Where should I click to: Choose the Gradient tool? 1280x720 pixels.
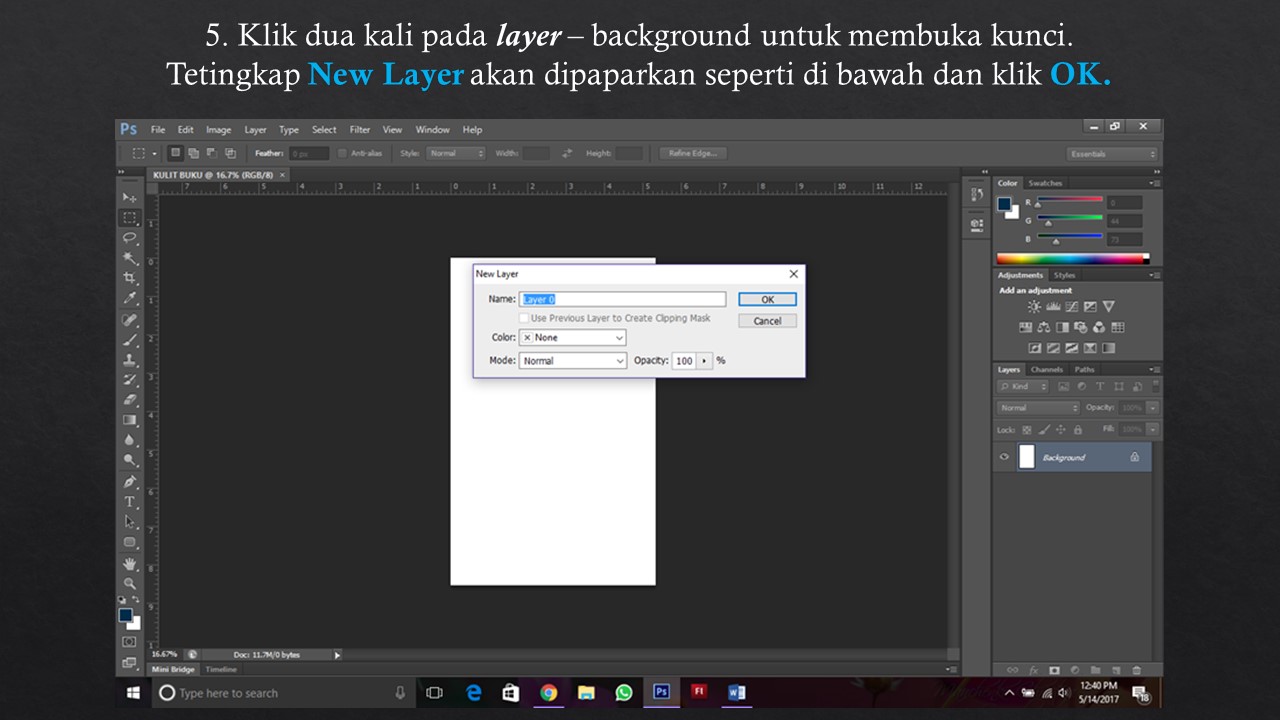click(129, 420)
